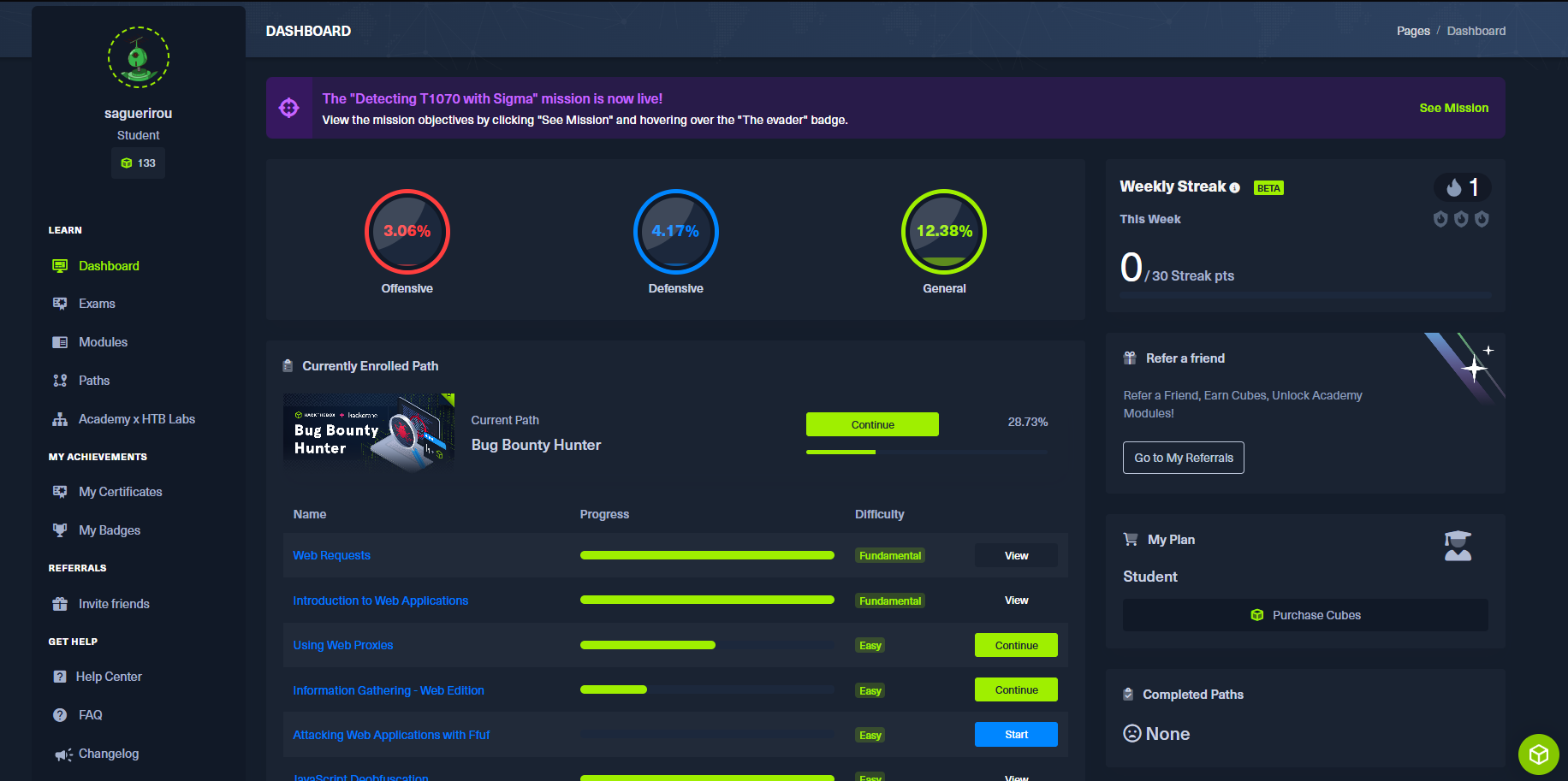Click Go to My Referrals button
The image size is (1568, 781).
tap(1183, 458)
